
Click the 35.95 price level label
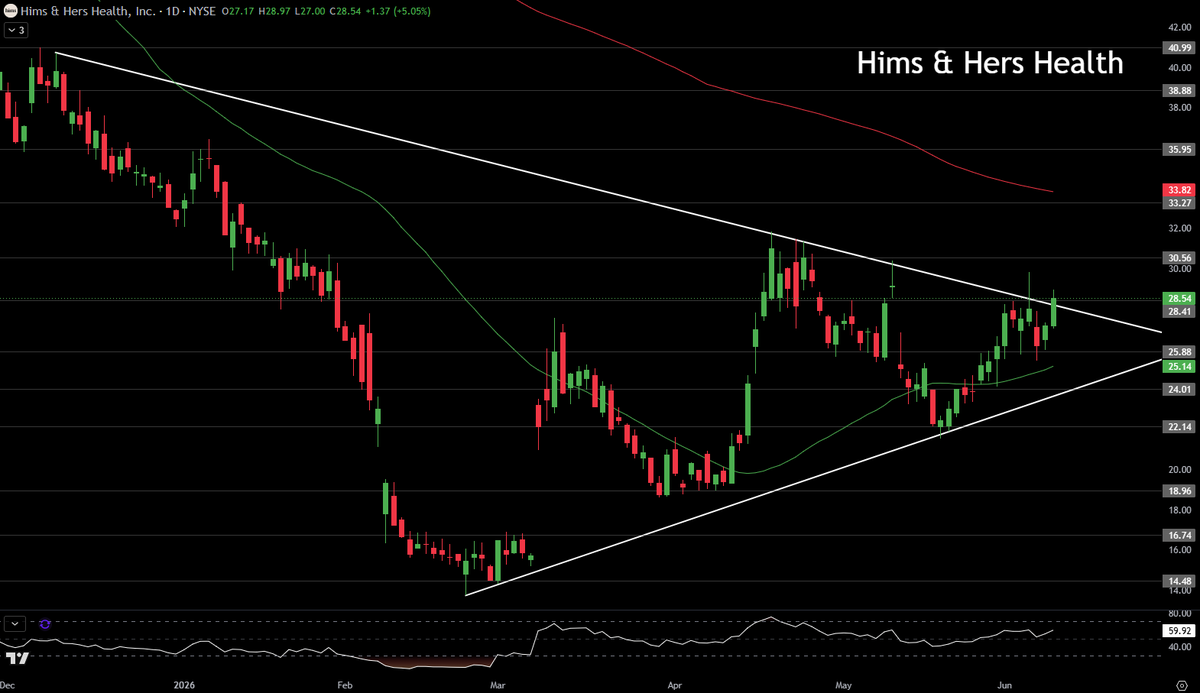coord(1178,149)
